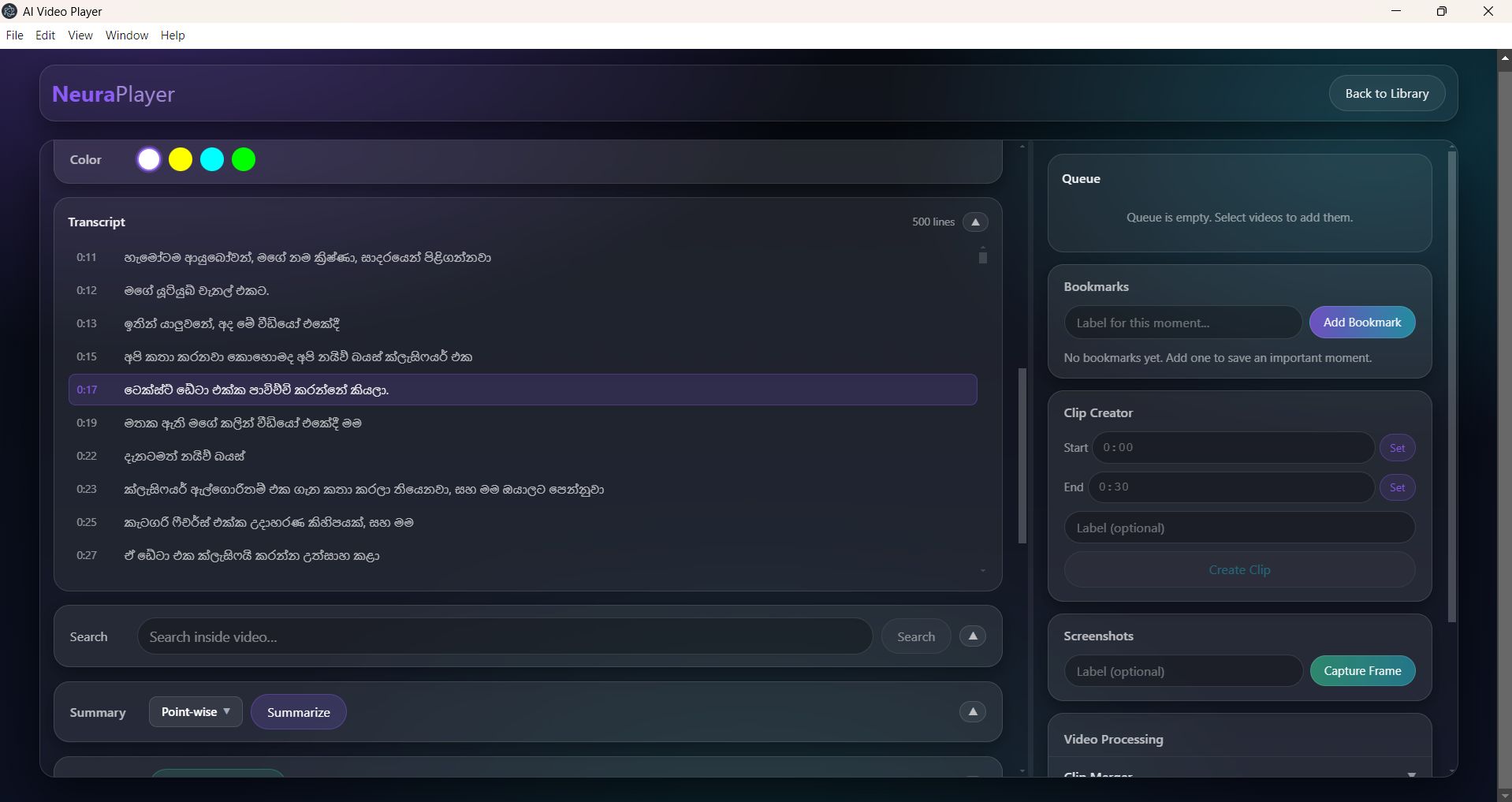
Task: Jump to transcript line at 0:19
Action: click(523, 423)
